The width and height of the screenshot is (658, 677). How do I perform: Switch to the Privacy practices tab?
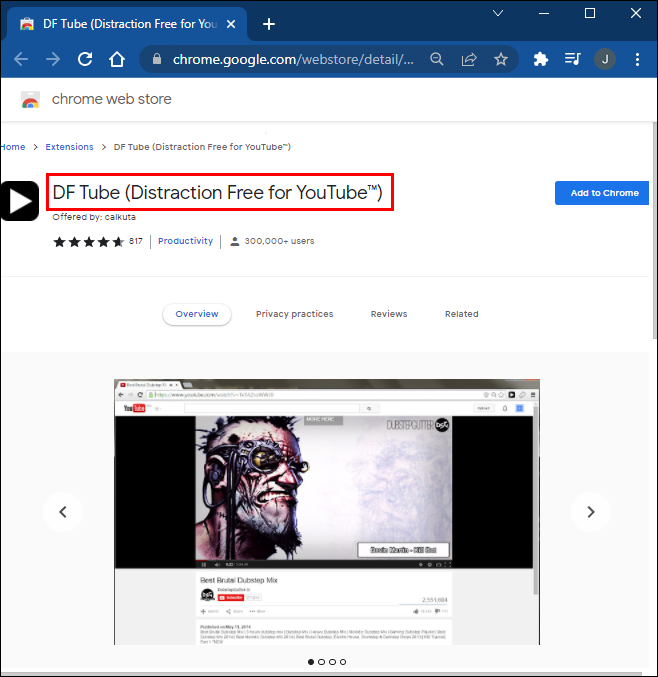pos(294,314)
